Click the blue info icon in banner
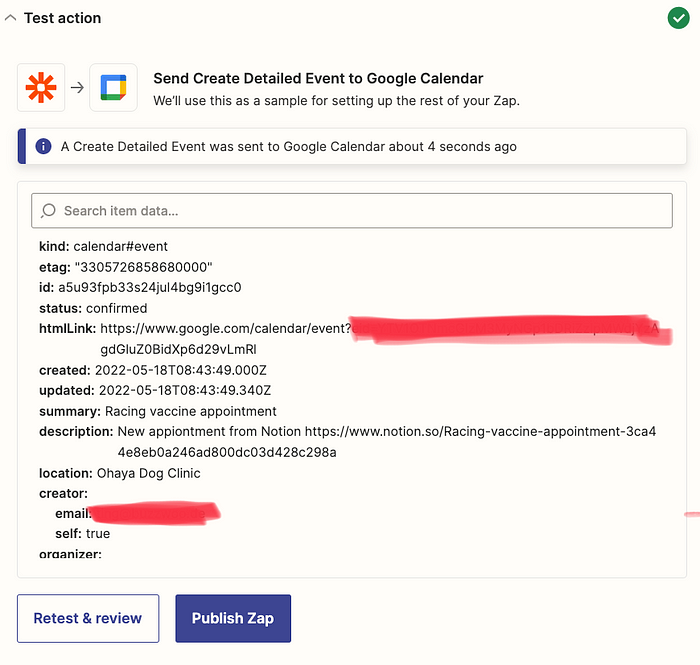The image size is (700, 665). click(x=43, y=146)
